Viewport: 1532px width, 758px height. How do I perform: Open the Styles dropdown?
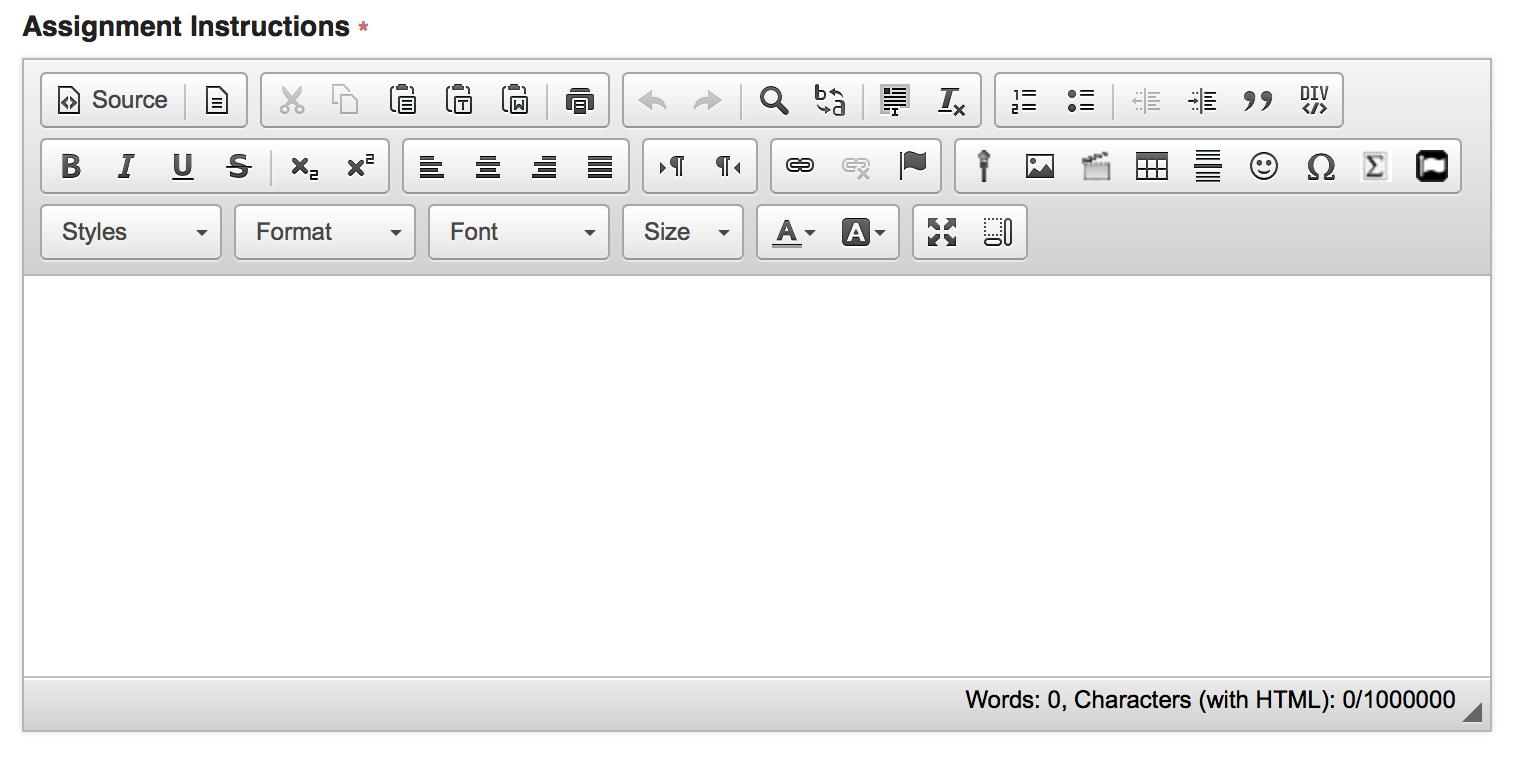pyautogui.click(x=131, y=232)
